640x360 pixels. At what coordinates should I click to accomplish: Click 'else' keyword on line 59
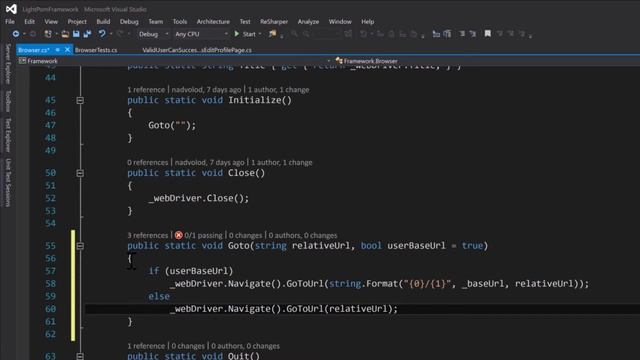(159, 296)
